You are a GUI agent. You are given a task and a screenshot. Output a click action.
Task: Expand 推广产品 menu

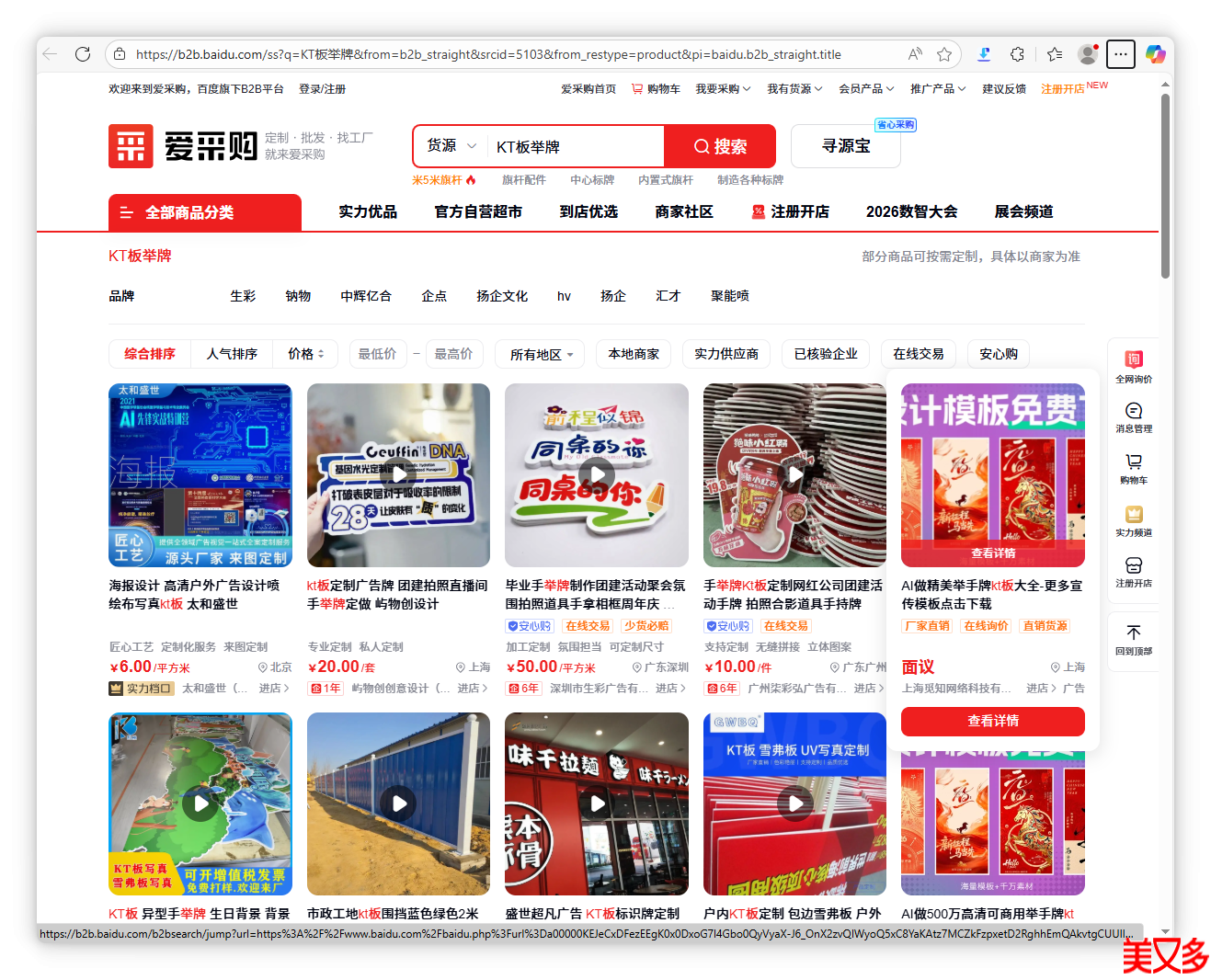point(938,89)
